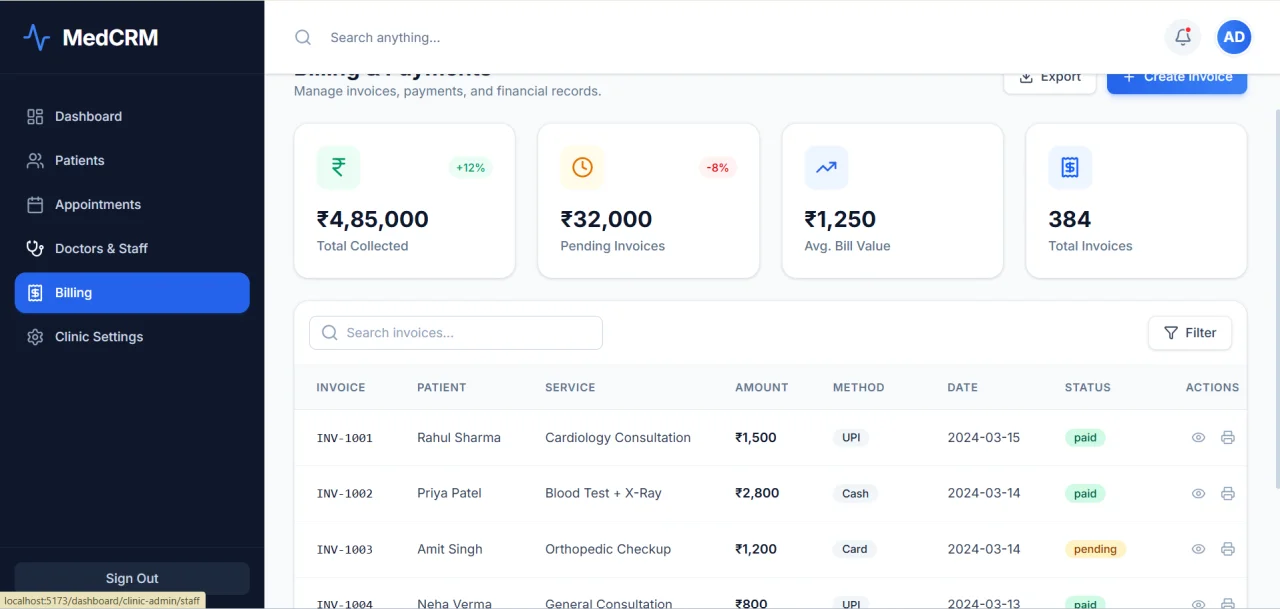Click Cardiology Consultation service cell
The height and width of the screenshot is (609, 1280).
(x=618, y=437)
